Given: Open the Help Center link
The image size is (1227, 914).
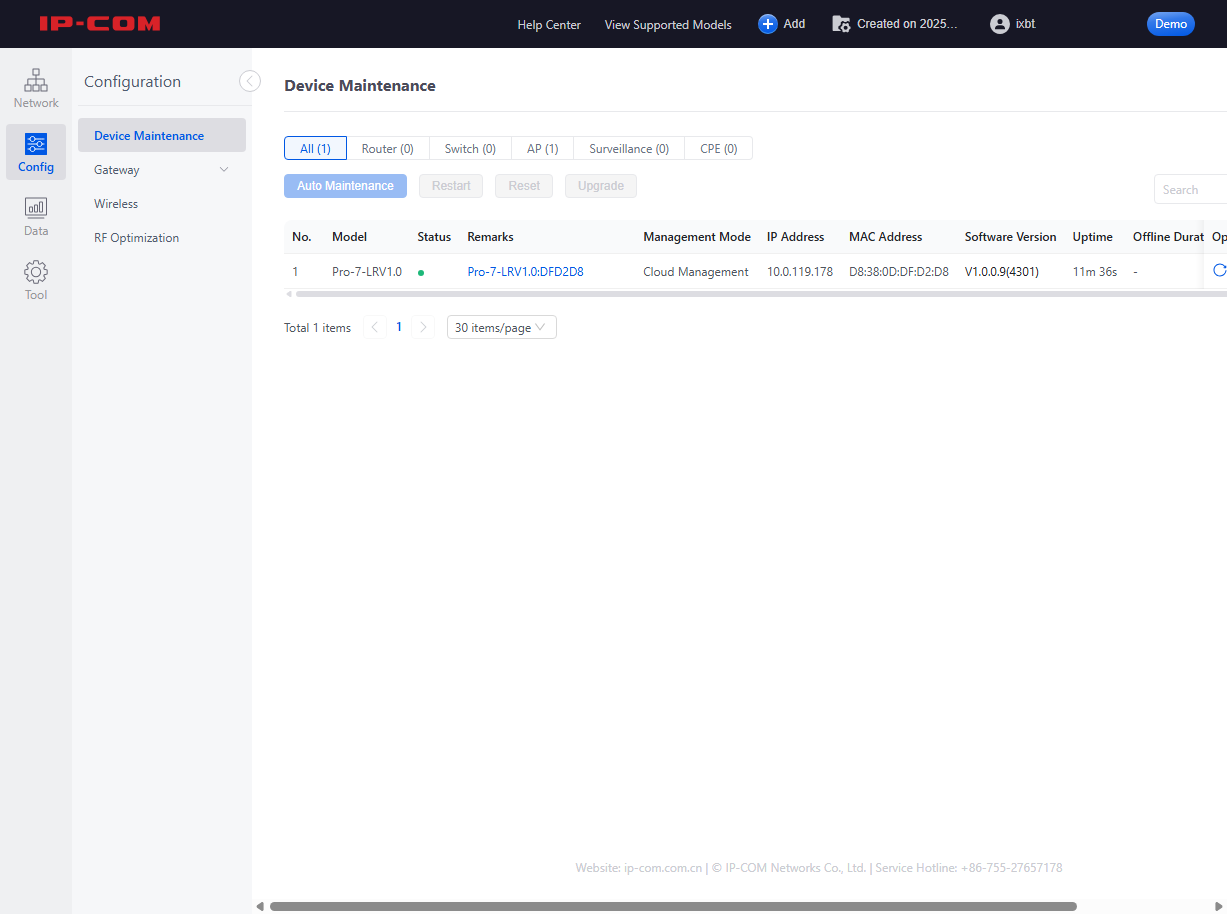Looking at the screenshot, I should (x=549, y=25).
